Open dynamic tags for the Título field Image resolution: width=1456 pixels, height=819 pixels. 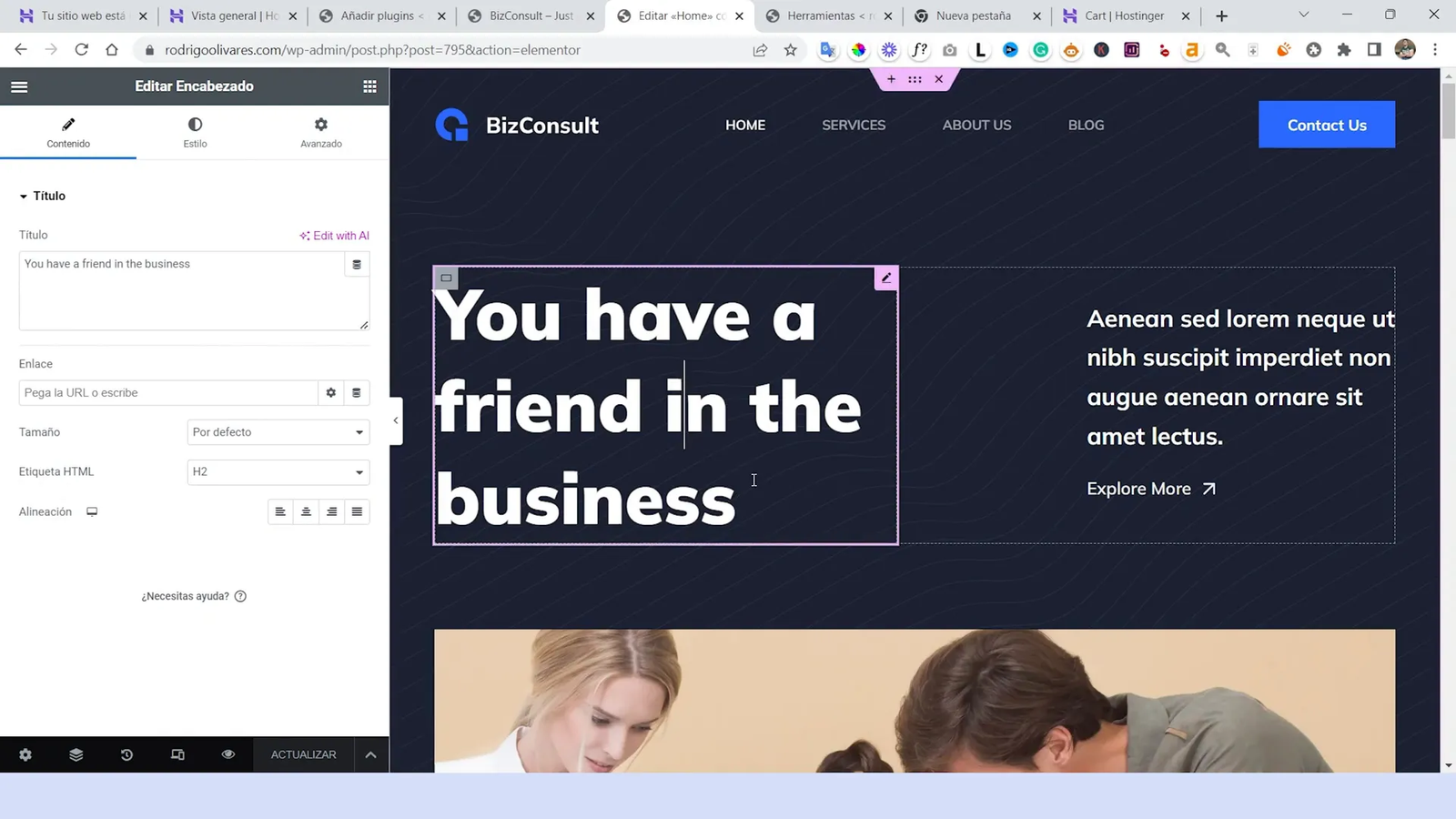(357, 264)
